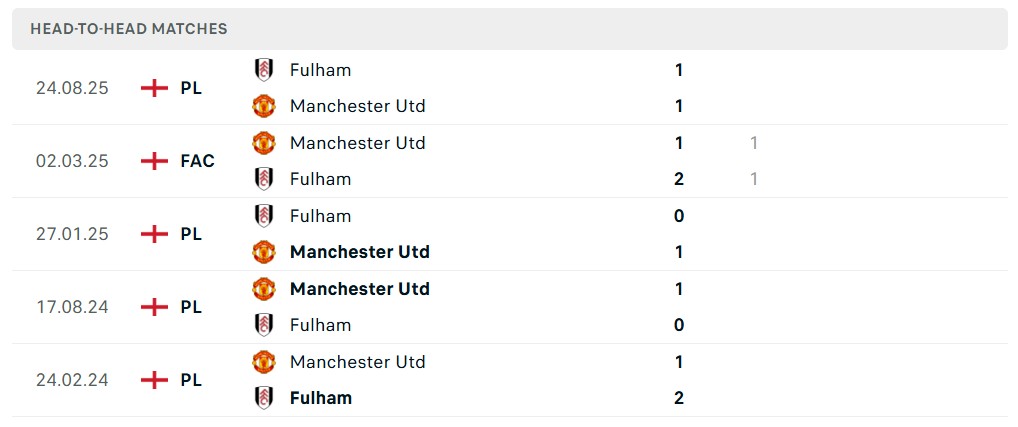
Task: Open the FAC competition label
Action: 198,161
